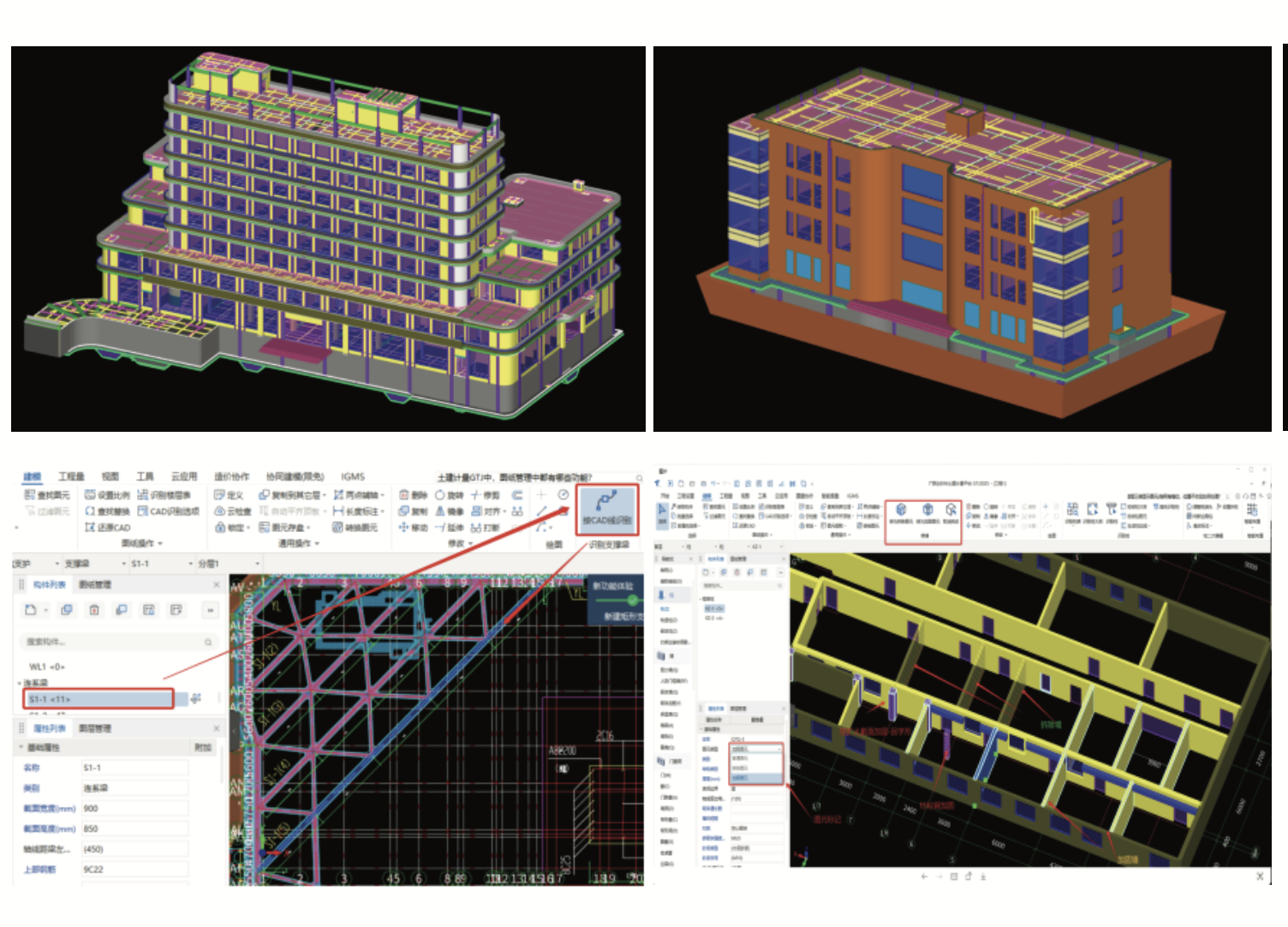Image resolution: width=1288 pixels, height=927 pixels.
Task: Open the 支撑梁 component type dropdown
Action: coord(119,564)
